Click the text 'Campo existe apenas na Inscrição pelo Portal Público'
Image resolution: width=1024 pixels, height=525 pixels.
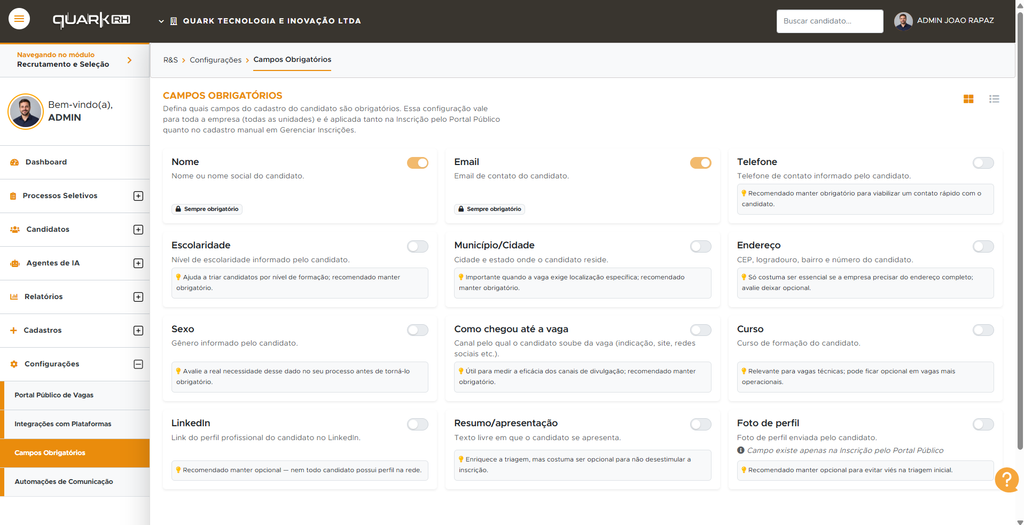[845, 451]
